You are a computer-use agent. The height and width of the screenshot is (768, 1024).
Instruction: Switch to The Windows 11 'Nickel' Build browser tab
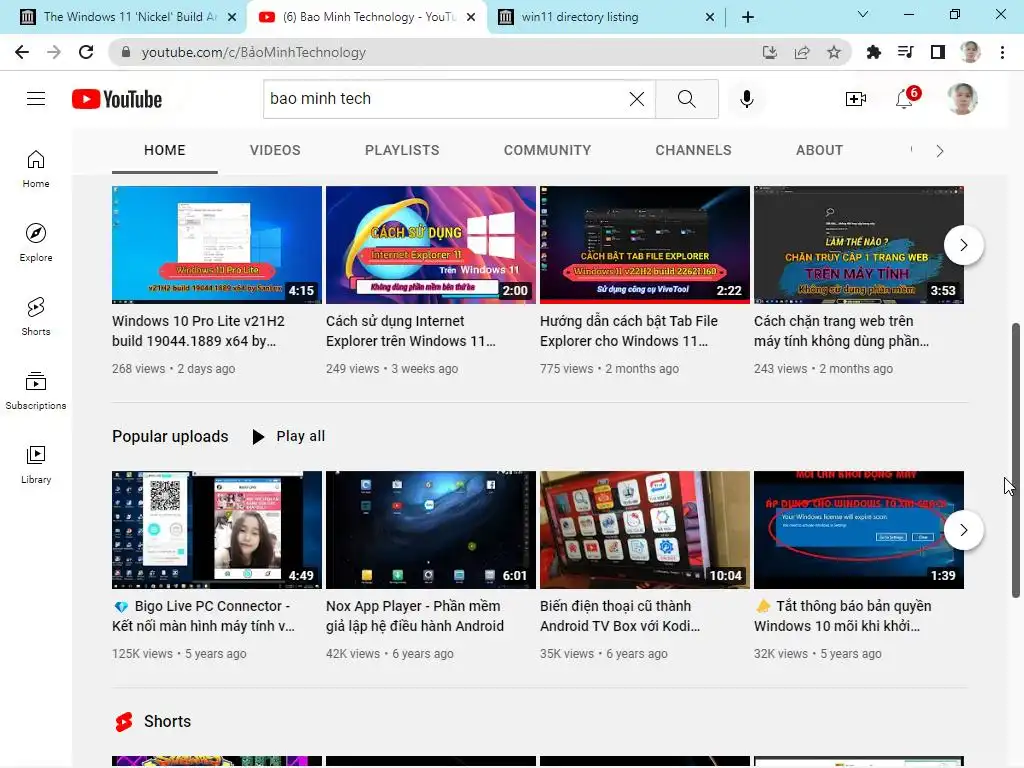point(124,17)
